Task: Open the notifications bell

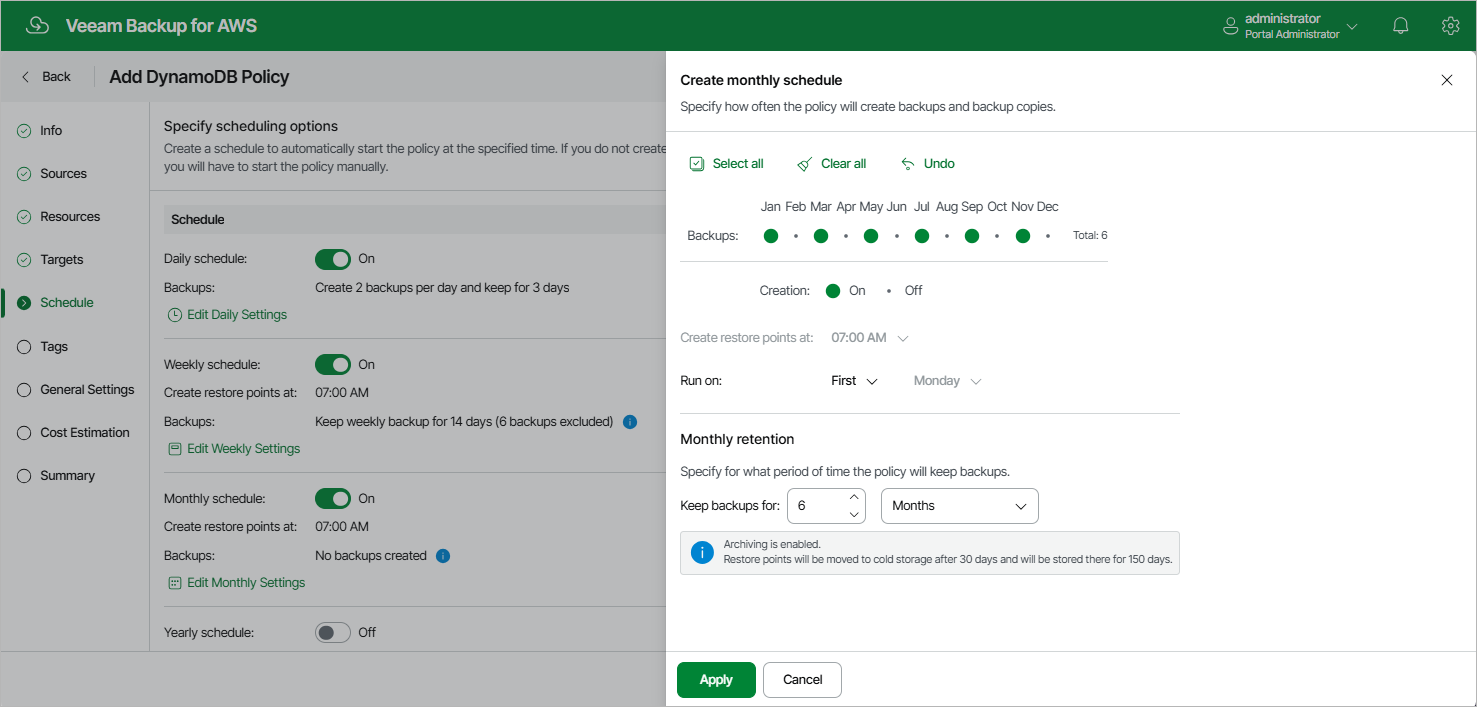Action: (1401, 26)
